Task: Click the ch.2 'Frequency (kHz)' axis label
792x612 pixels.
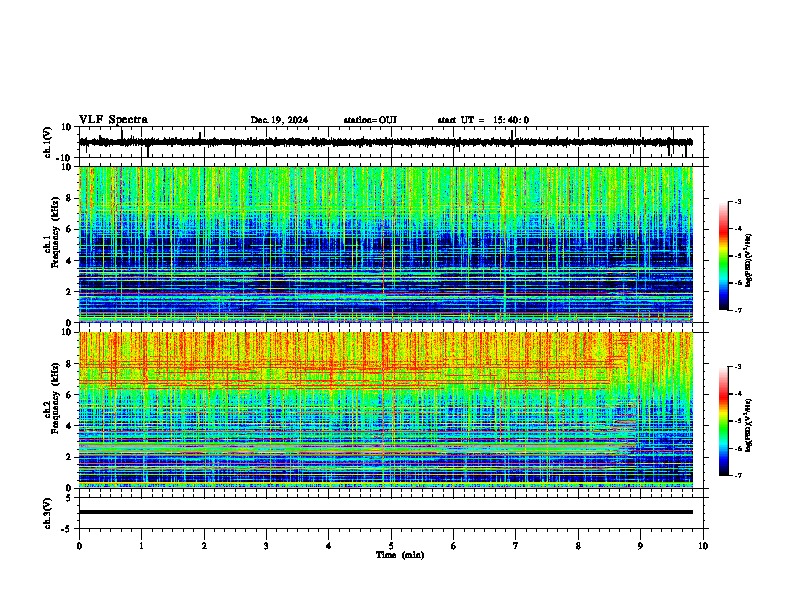Action: click(55, 398)
